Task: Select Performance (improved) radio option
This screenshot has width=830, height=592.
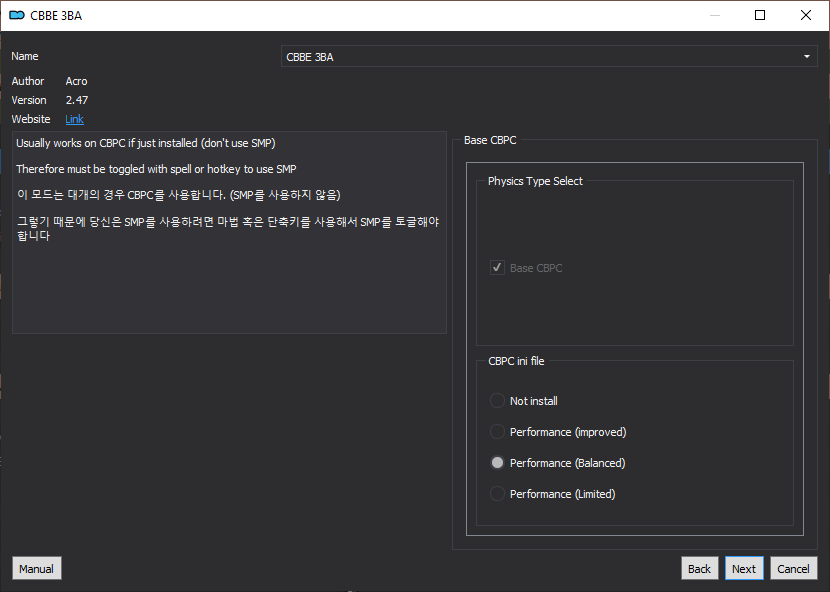Action: tap(497, 432)
